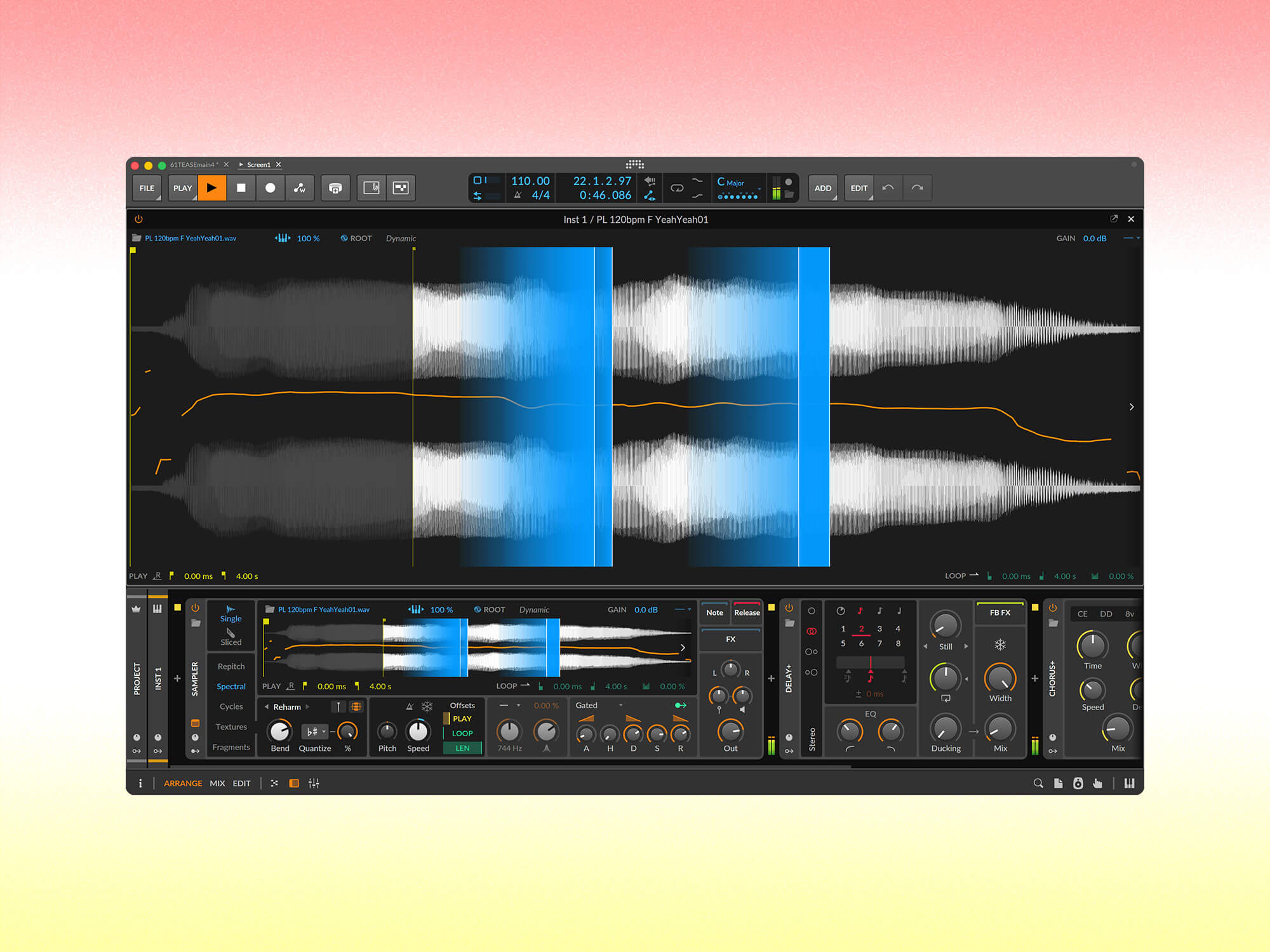
Task: Open the Gated envelope mode dropdown
Action: [x=600, y=705]
